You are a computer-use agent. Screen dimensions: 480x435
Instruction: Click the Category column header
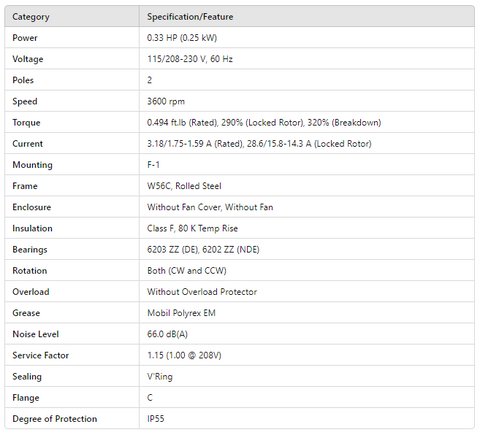pyautogui.click(x=31, y=17)
